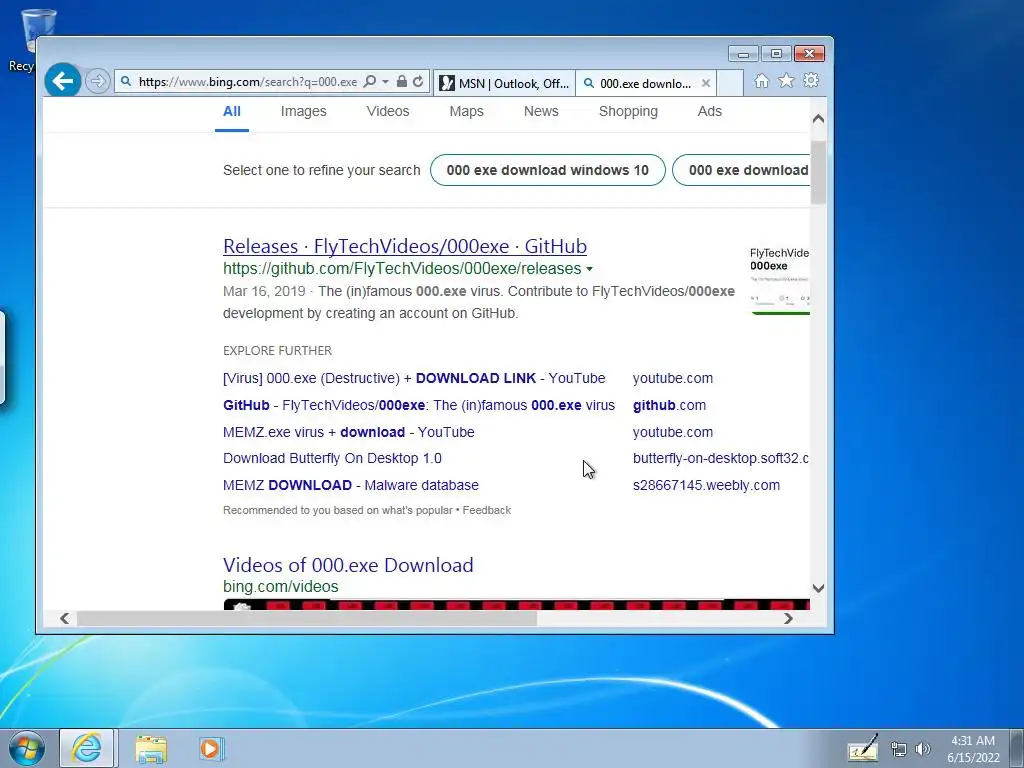Viewport: 1024px width, 768px height.
Task: Restore down the Internet Explorer window
Action: [776, 54]
